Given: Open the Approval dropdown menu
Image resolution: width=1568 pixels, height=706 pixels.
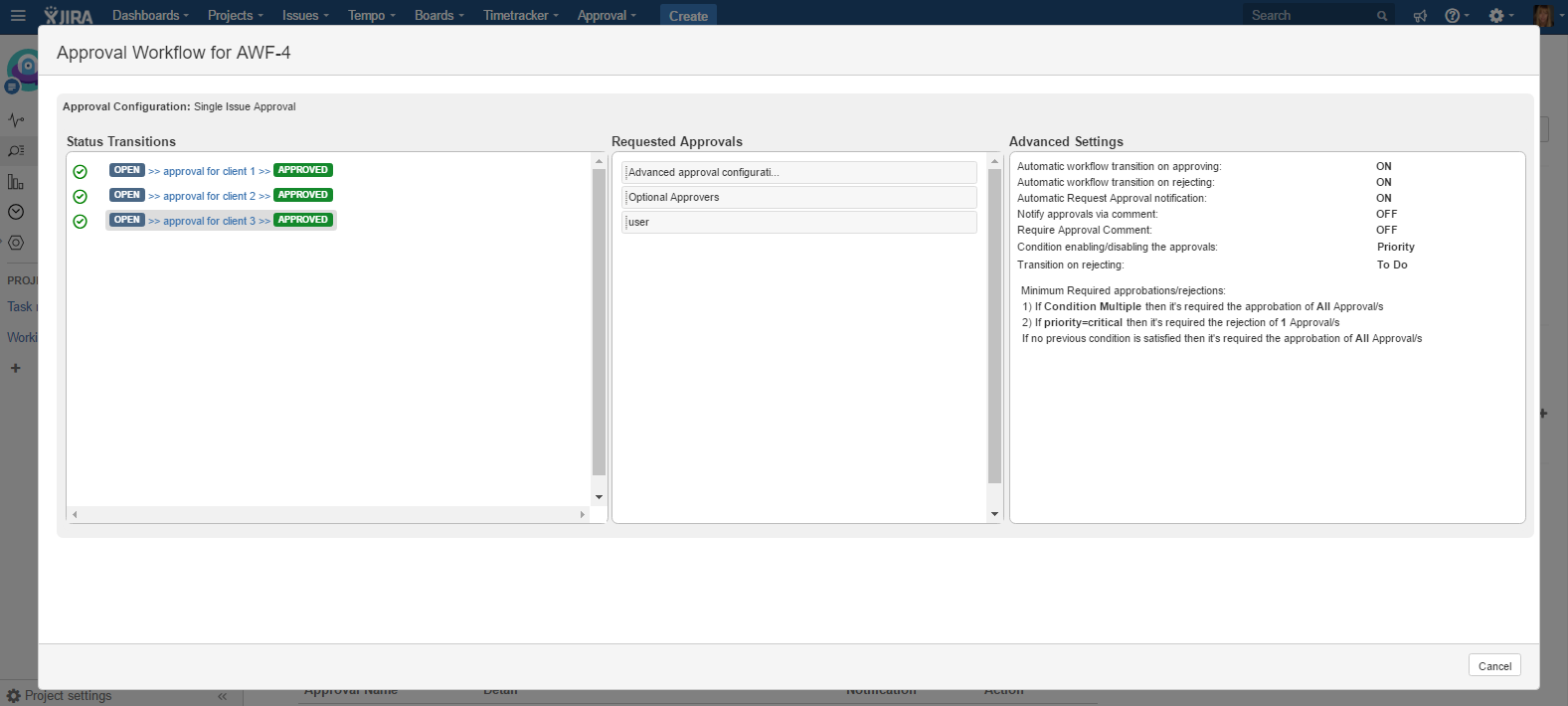Looking at the screenshot, I should point(607,15).
